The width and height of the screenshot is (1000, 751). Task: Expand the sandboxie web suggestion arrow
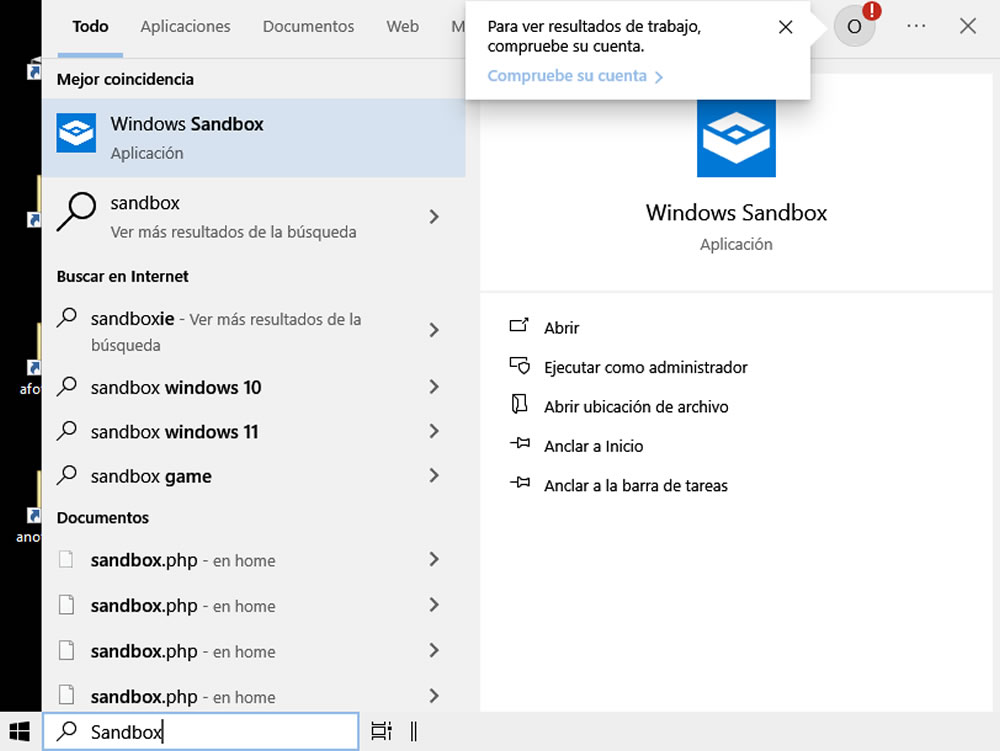[x=434, y=330]
